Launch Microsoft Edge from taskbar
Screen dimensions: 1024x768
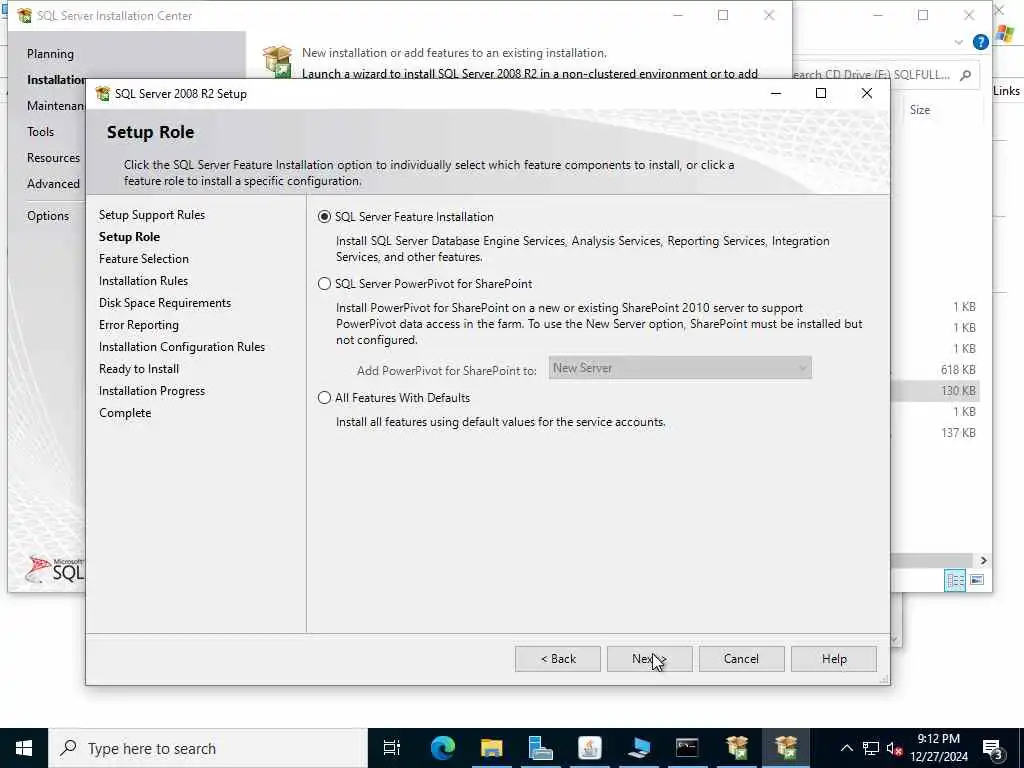coord(442,748)
